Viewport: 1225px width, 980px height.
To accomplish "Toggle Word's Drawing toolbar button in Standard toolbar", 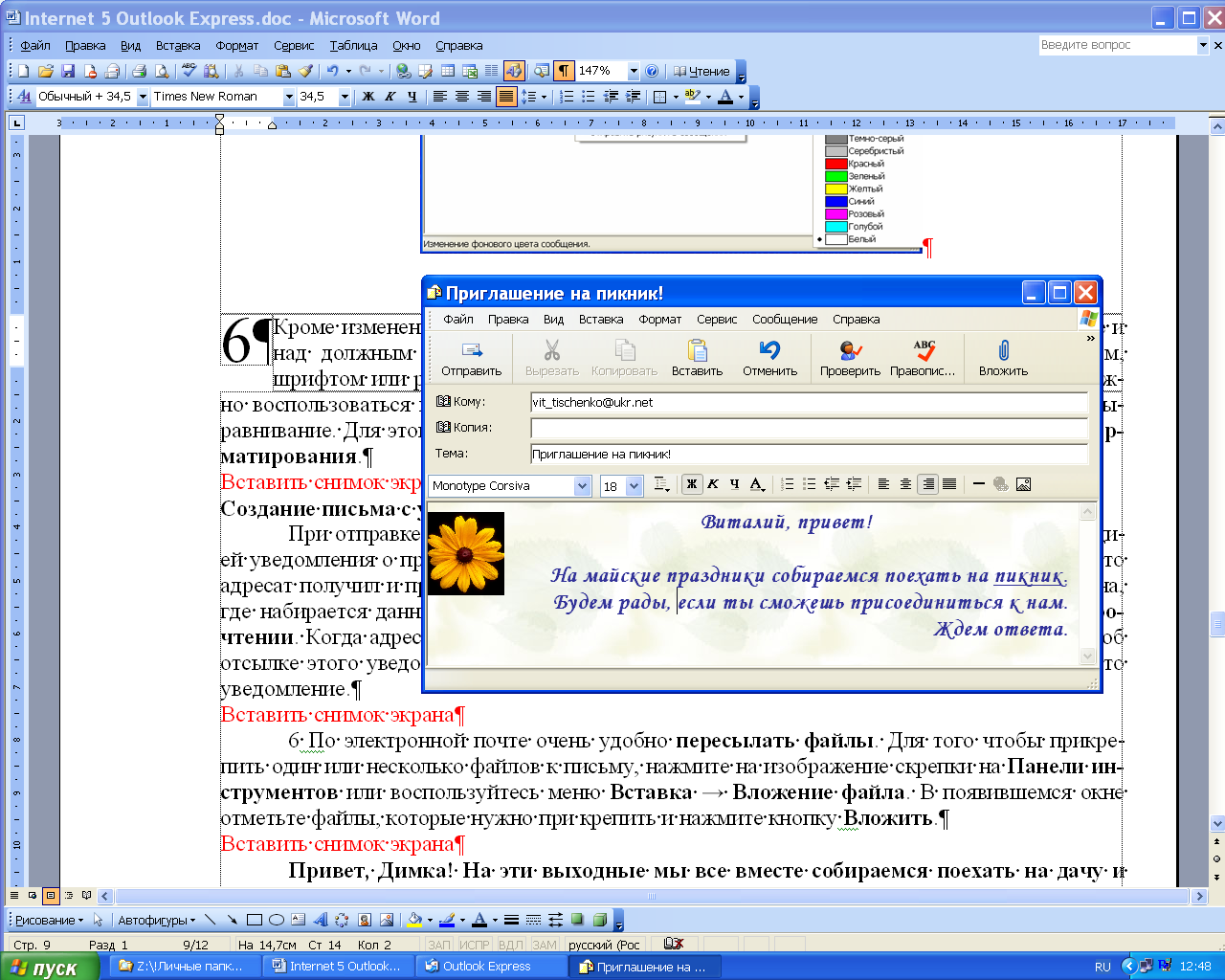I will (x=514, y=71).
